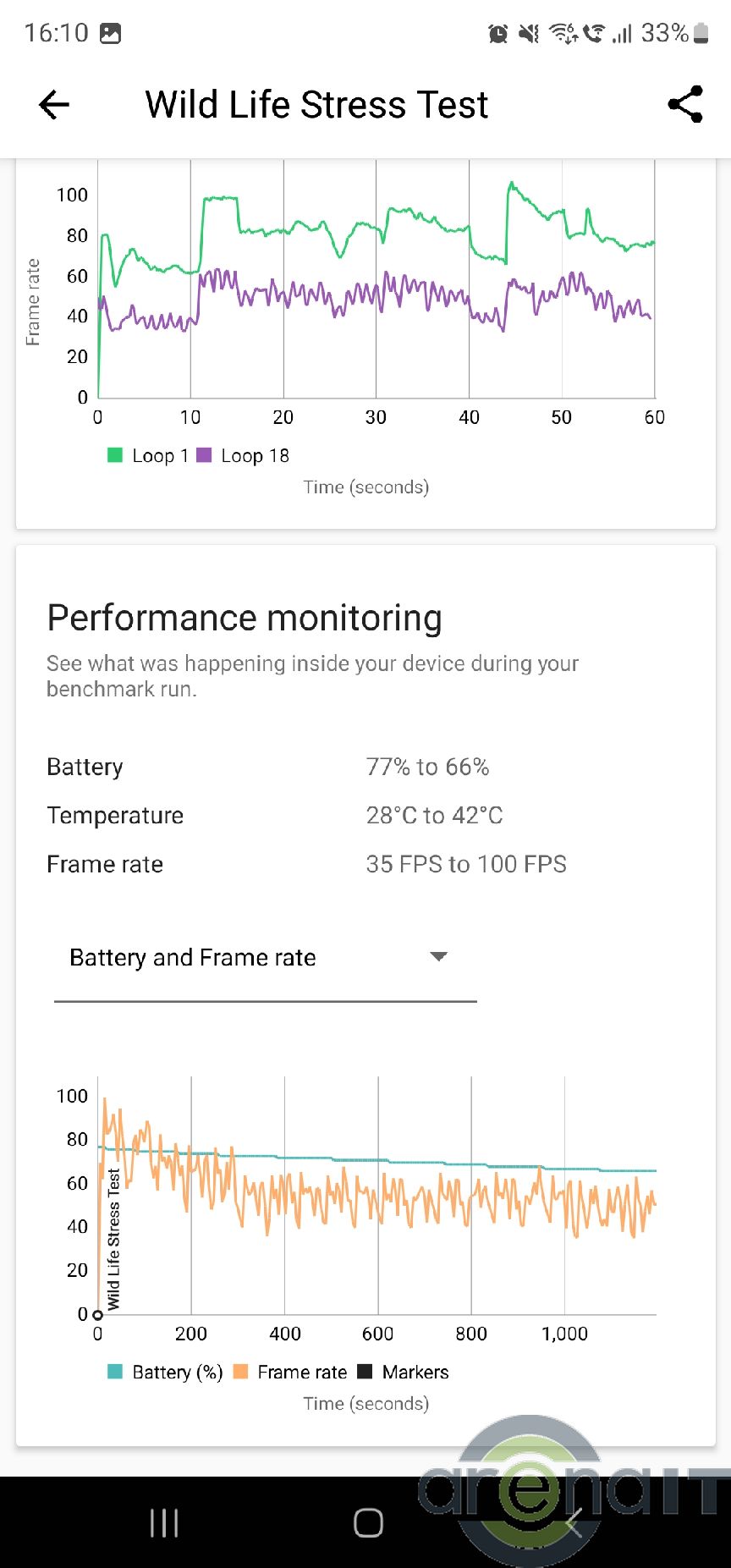The image size is (731, 1568).
Task: Tap the Temperature 28°C to 42°C row
Action: (275, 816)
